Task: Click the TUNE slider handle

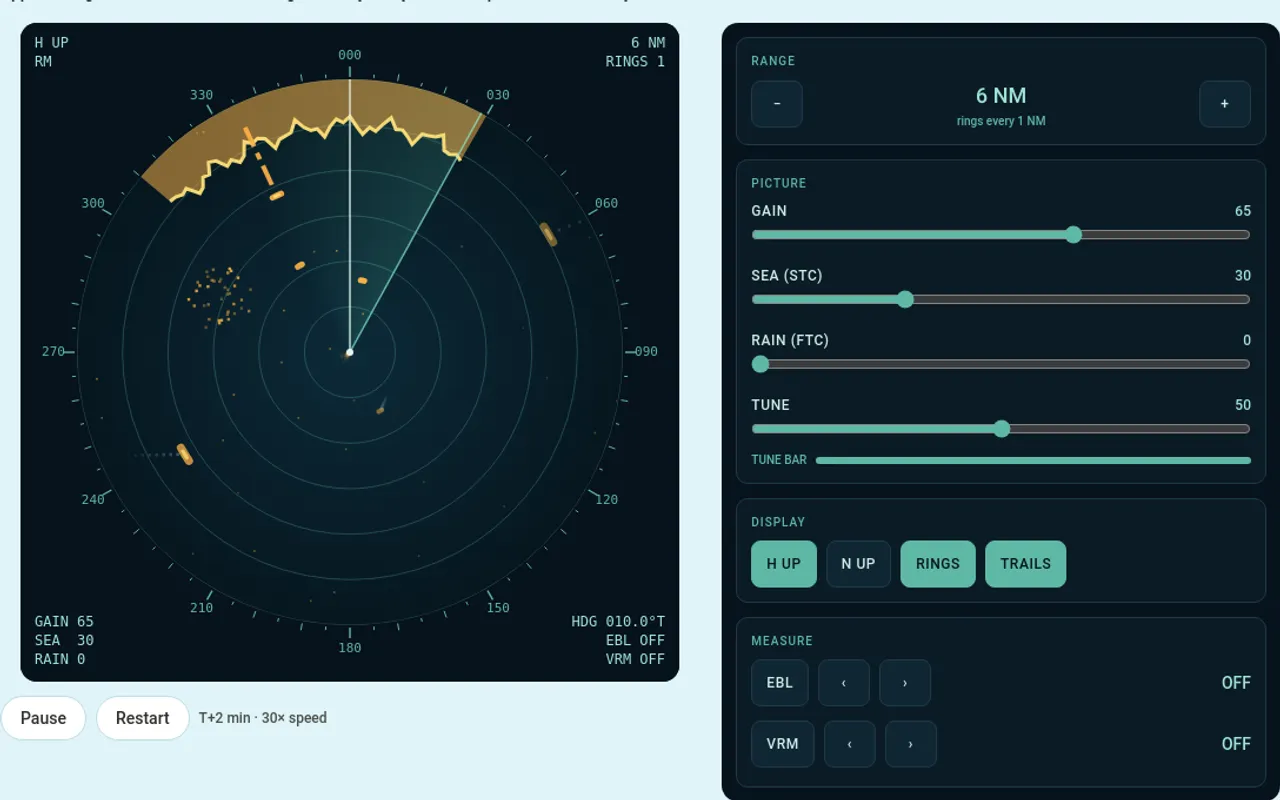Action: coord(1002,429)
